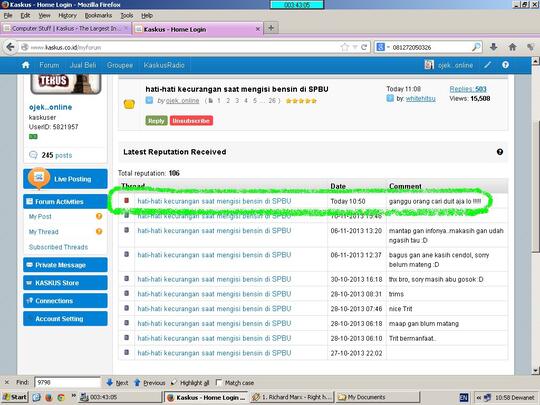Viewport: 540px width, 405px height.
Task: Open the History menu
Action: point(68,15)
